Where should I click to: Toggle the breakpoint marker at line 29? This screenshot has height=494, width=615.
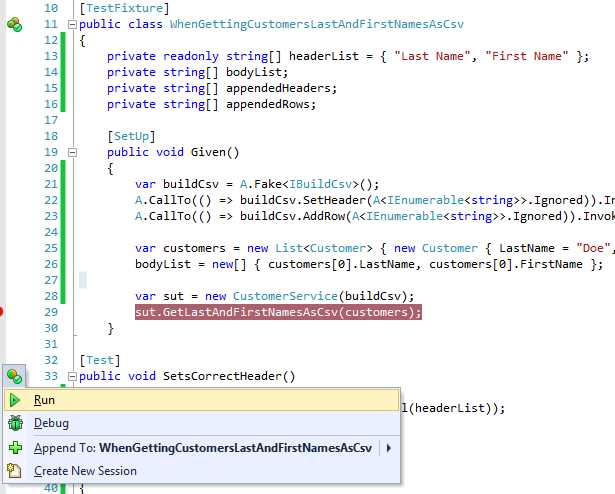tap(1, 312)
